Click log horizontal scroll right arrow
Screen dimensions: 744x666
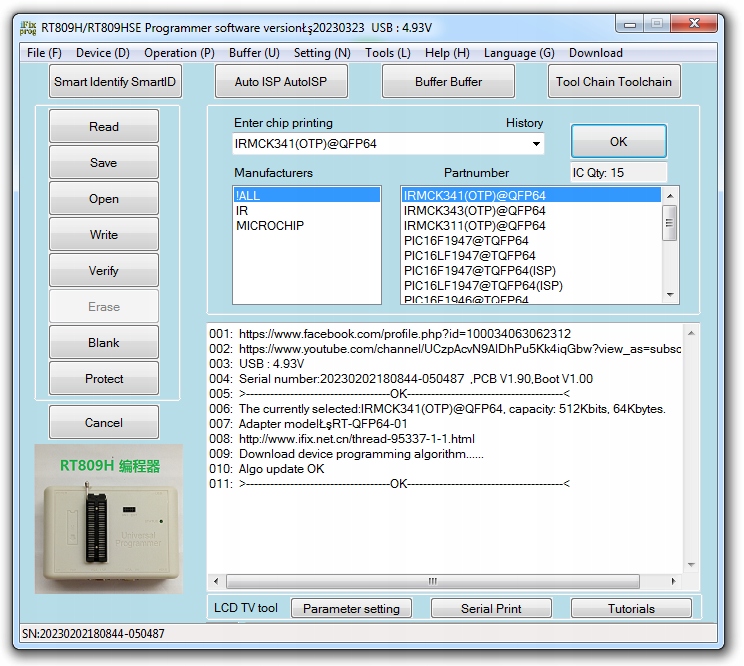pyautogui.click(x=673, y=581)
